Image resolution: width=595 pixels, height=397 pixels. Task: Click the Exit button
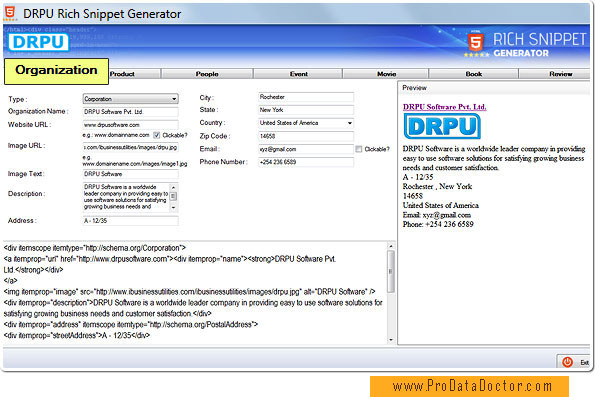pos(574,362)
